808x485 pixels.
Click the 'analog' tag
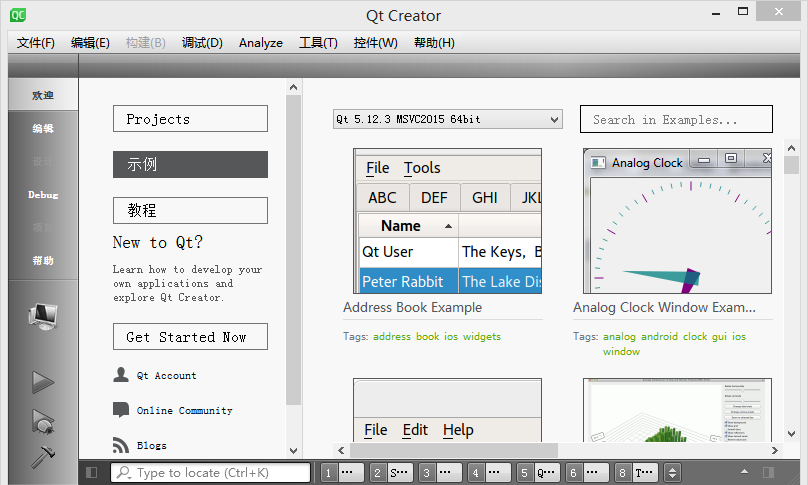point(619,337)
